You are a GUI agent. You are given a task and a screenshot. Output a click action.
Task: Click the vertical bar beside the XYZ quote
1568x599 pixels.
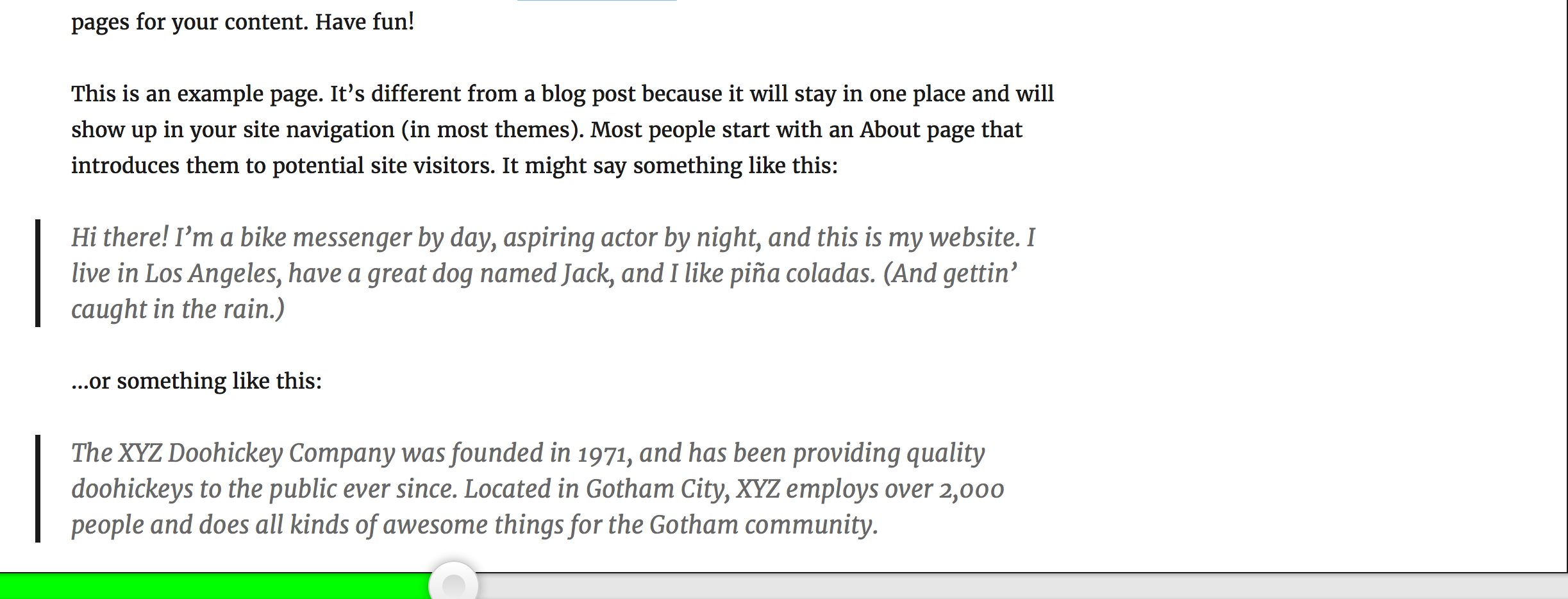38,489
